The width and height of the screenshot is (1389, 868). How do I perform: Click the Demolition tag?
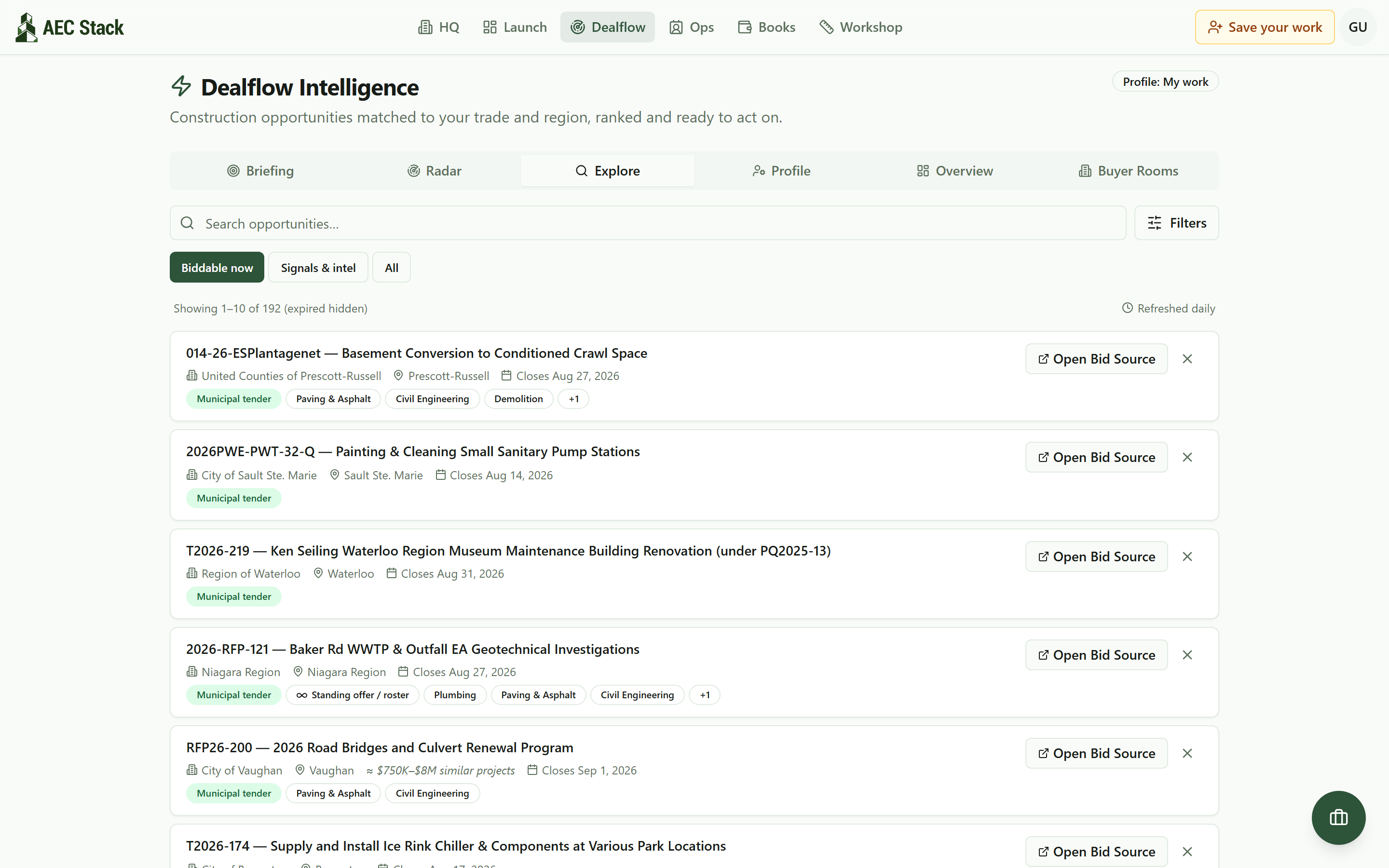518,399
